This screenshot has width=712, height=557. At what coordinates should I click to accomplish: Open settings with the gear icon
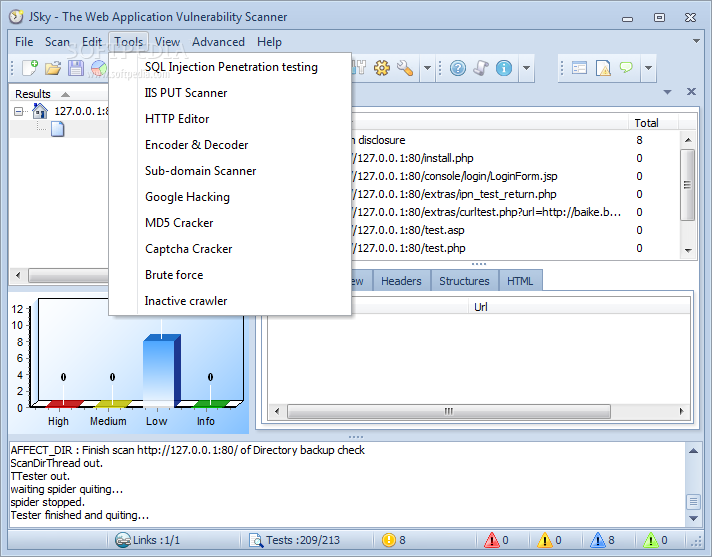[382, 68]
